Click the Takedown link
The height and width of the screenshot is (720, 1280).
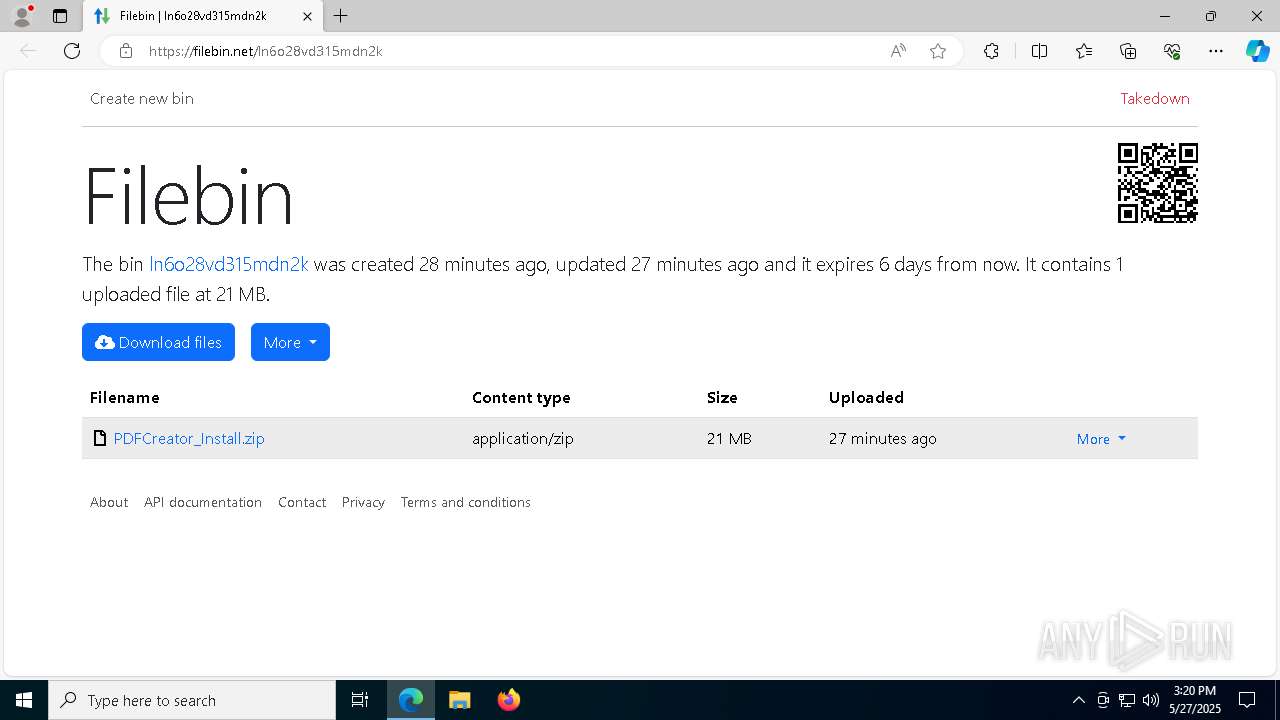pyautogui.click(x=1154, y=98)
